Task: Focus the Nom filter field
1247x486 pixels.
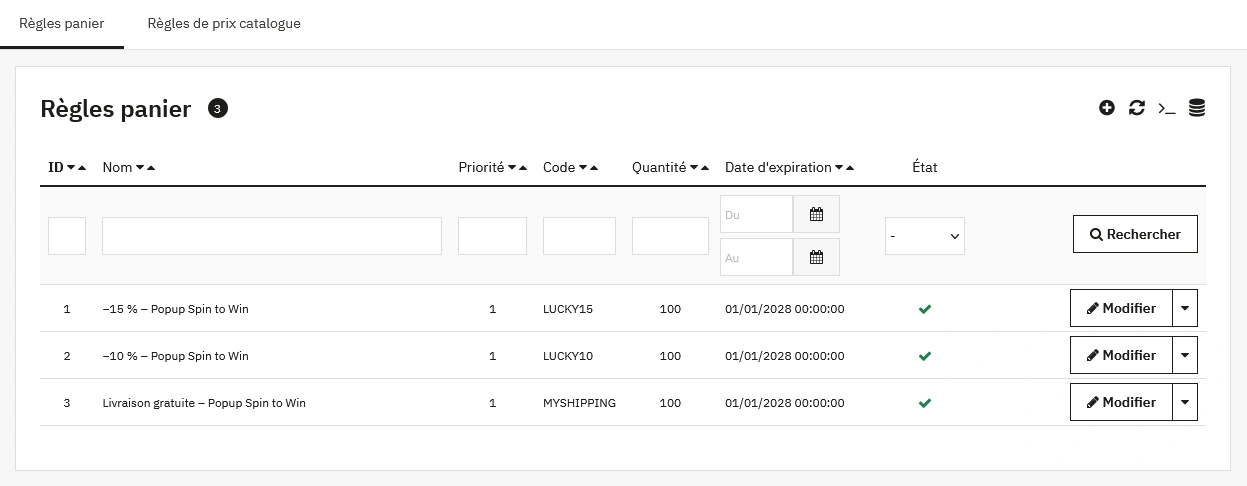Action: pos(272,236)
